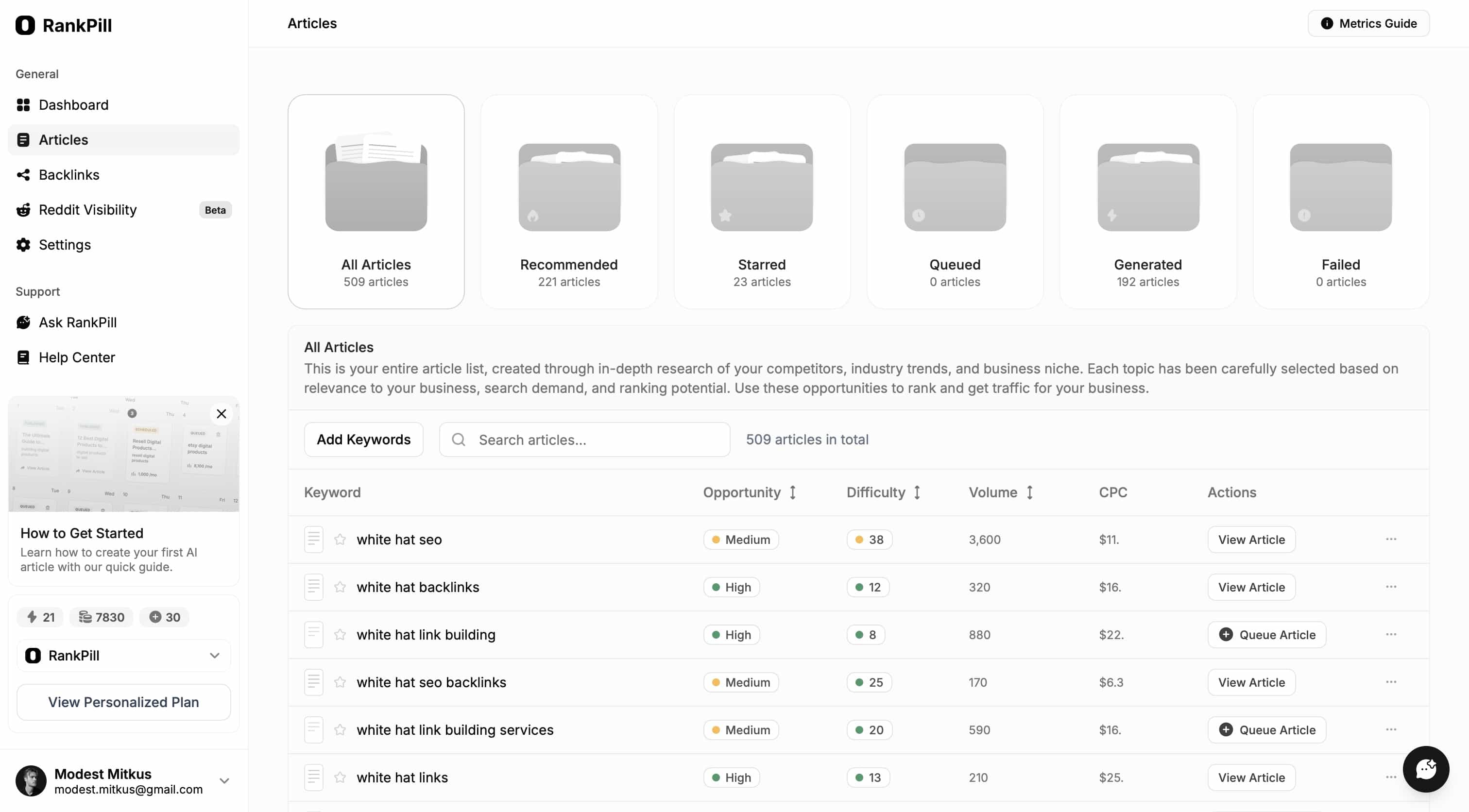Click the Ask RankPill icon

coord(23,322)
